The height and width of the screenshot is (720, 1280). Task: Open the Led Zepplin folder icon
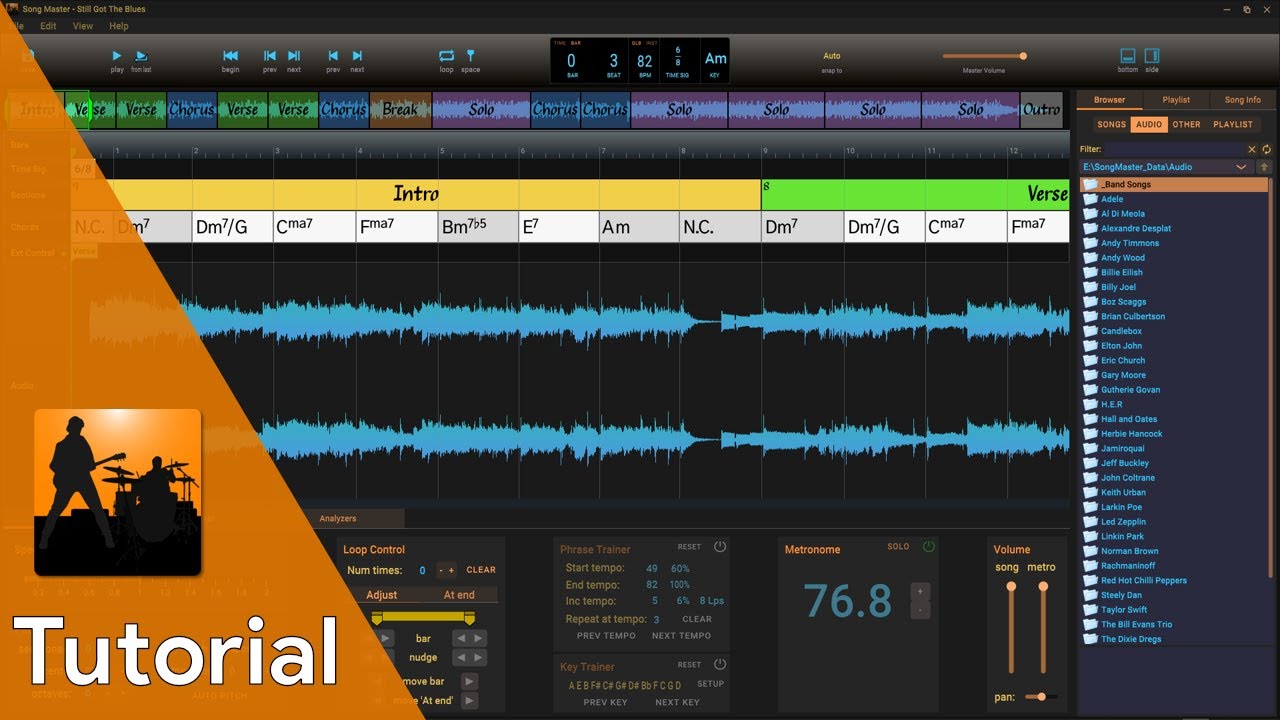pos(1091,521)
